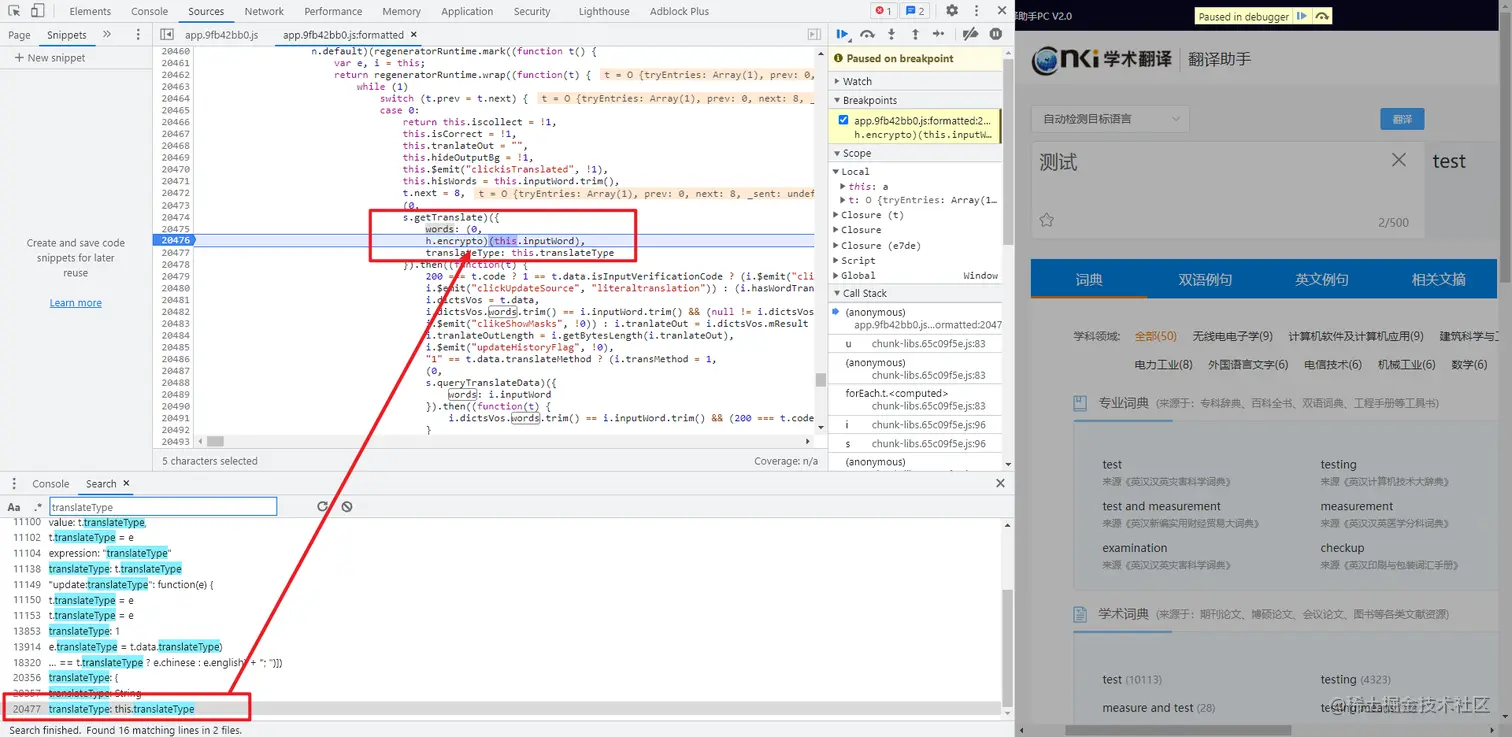The width and height of the screenshot is (1512, 737).
Task: Clear the 测试 input text with X
Action: (x=1399, y=160)
